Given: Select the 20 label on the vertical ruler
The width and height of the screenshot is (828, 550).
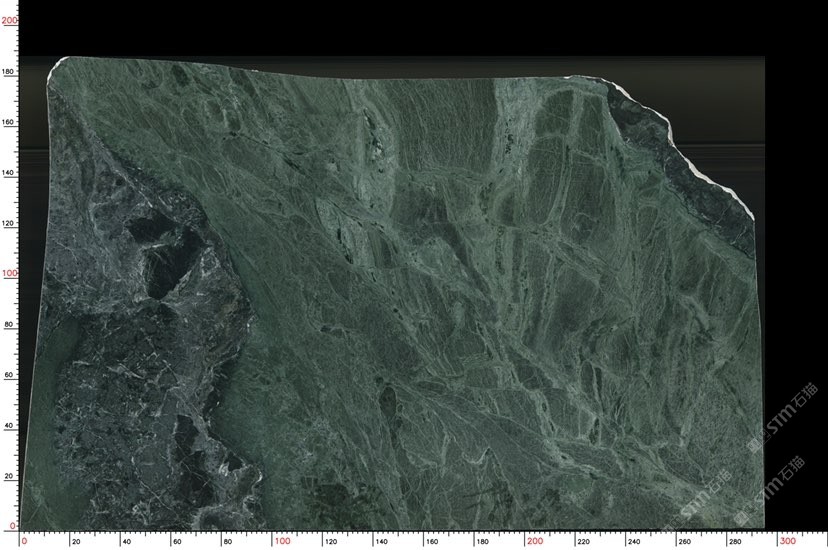Looking at the screenshot, I should tap(9, 476).
